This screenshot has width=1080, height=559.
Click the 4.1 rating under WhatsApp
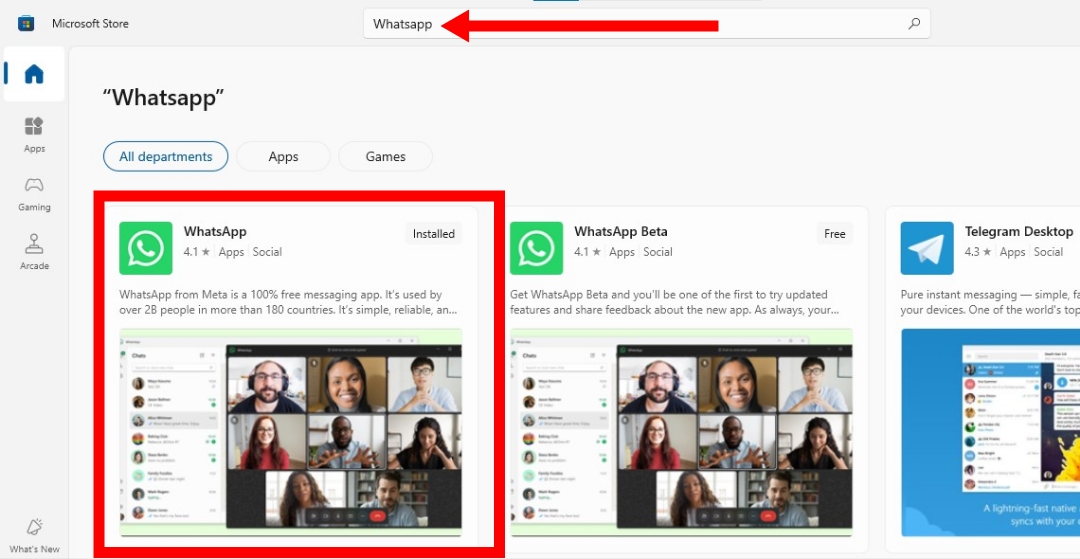click(196, 252)
